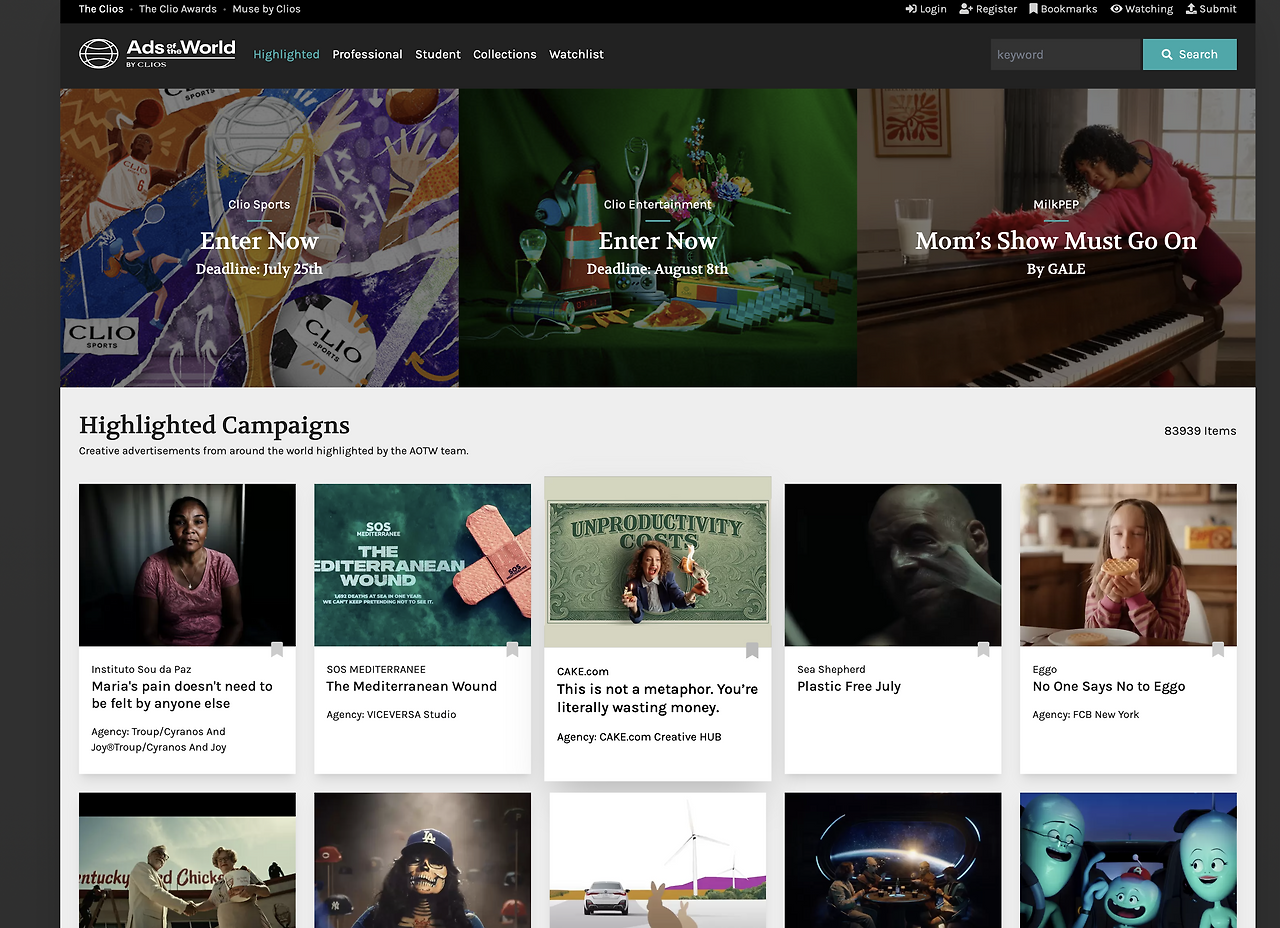The height and width of the screenshot is (928, 1280).
Task: Open the Eggo girl eating waffle thumbnail
Action: [1128, 565]
